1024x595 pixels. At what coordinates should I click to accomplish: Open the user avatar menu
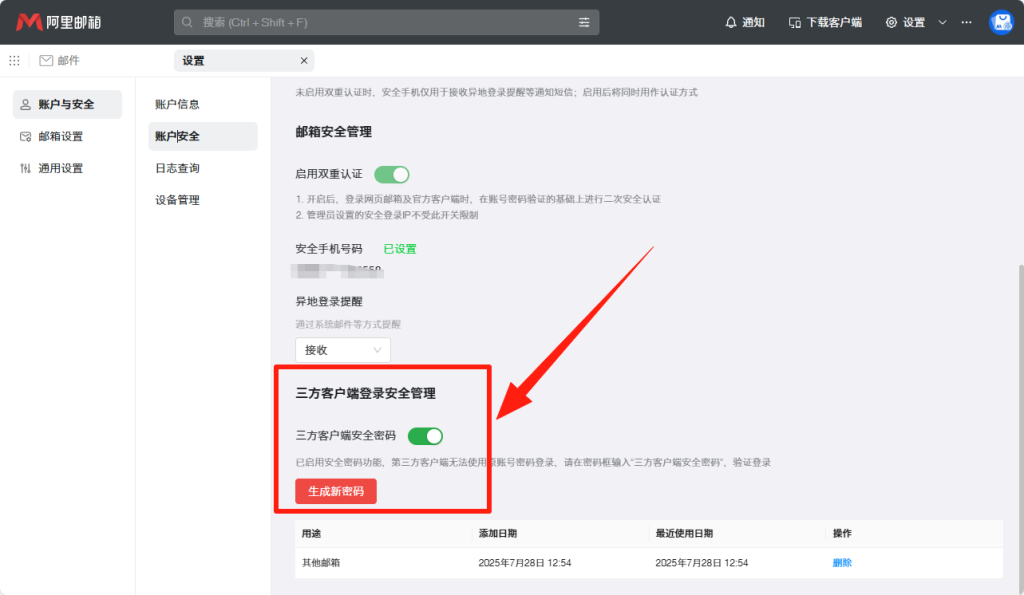pyautogui.click(x=1001, y=22)
